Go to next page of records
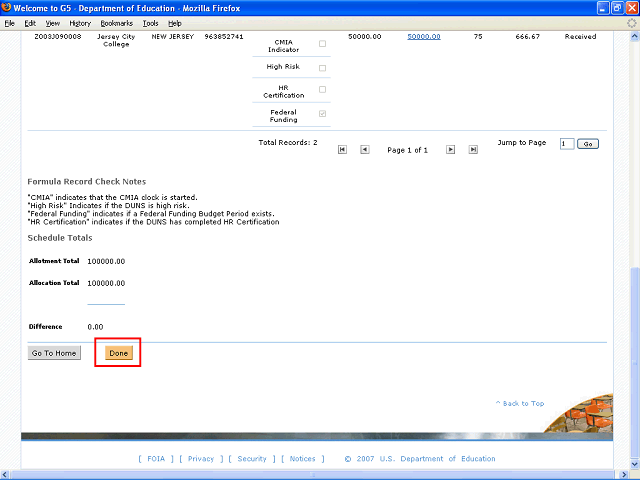 (450, 150)
